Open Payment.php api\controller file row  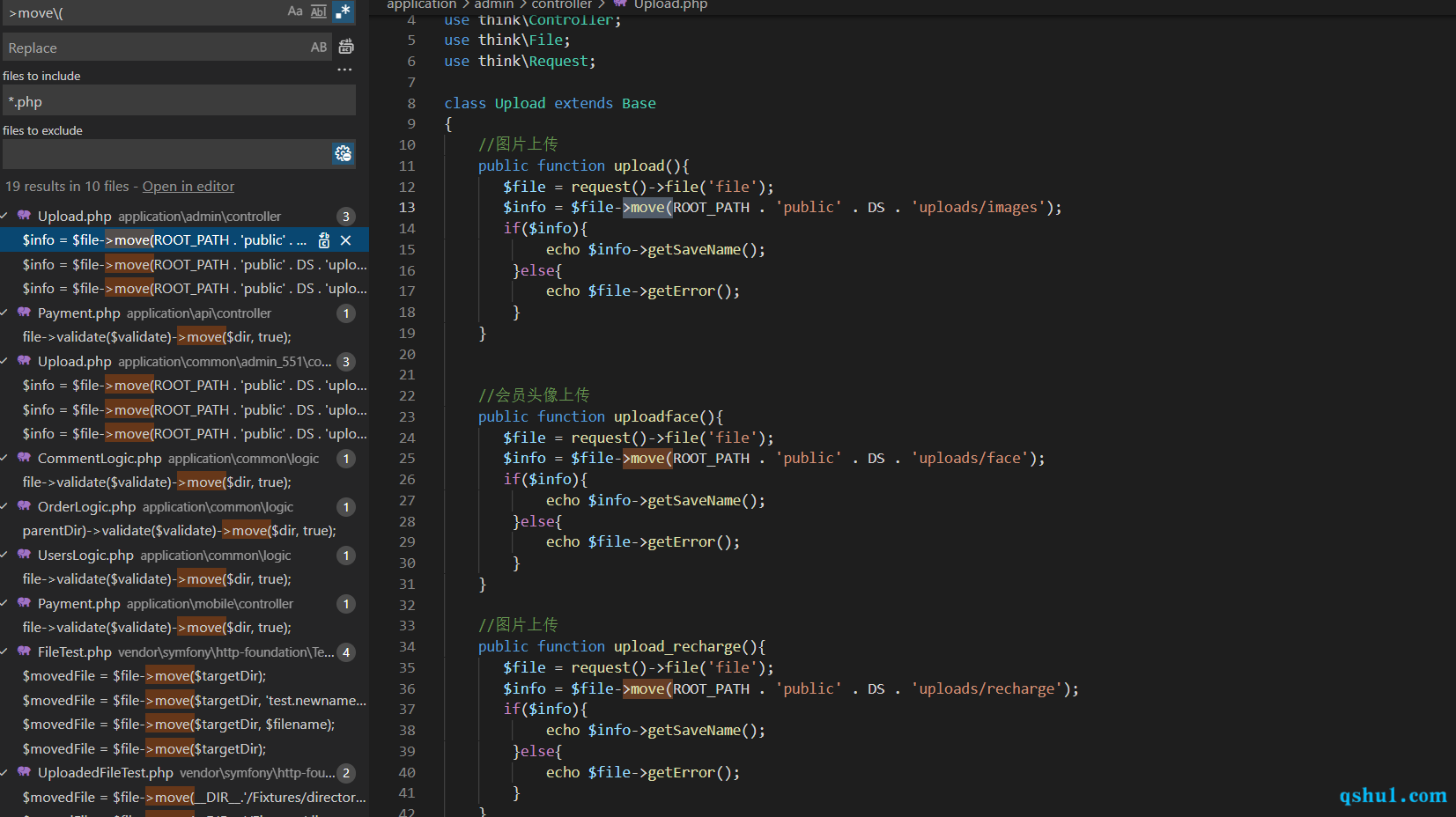[x=184, y=313]
